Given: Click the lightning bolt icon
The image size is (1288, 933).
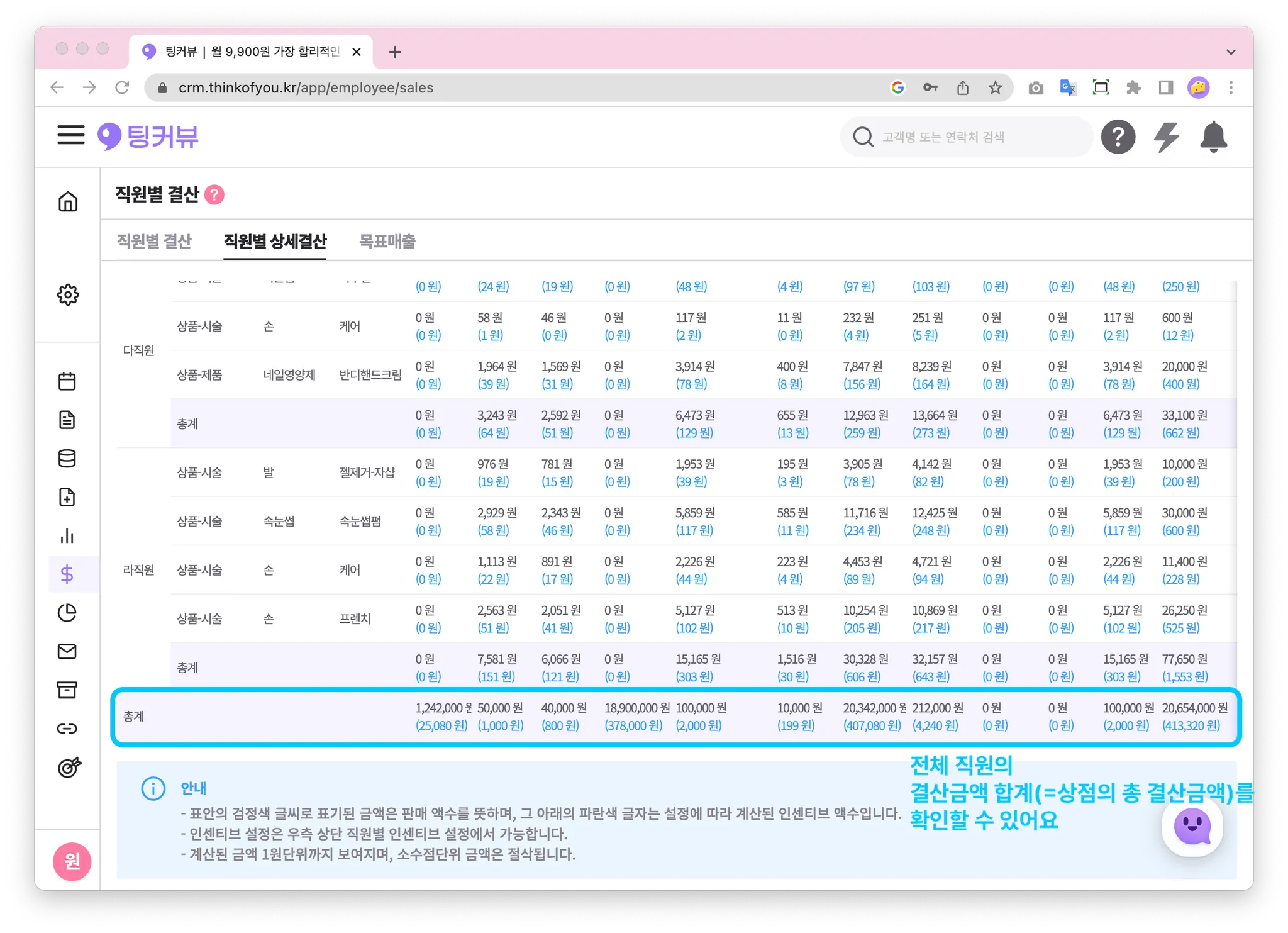Looking at the screenshot, I should coord(1166,137).
